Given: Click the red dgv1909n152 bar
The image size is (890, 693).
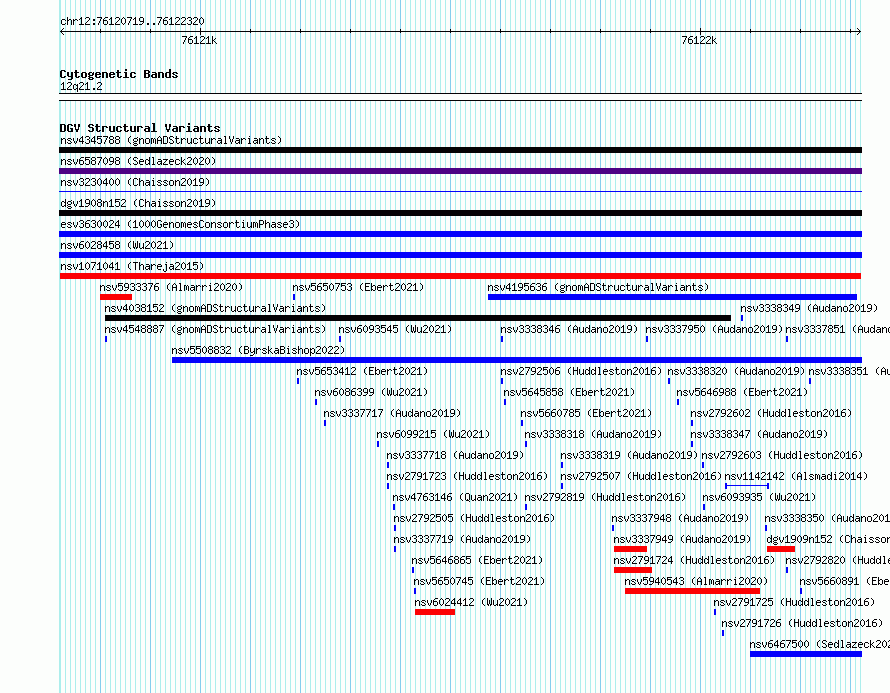Looking at the screenshot, I should click(x=780, y=549).
